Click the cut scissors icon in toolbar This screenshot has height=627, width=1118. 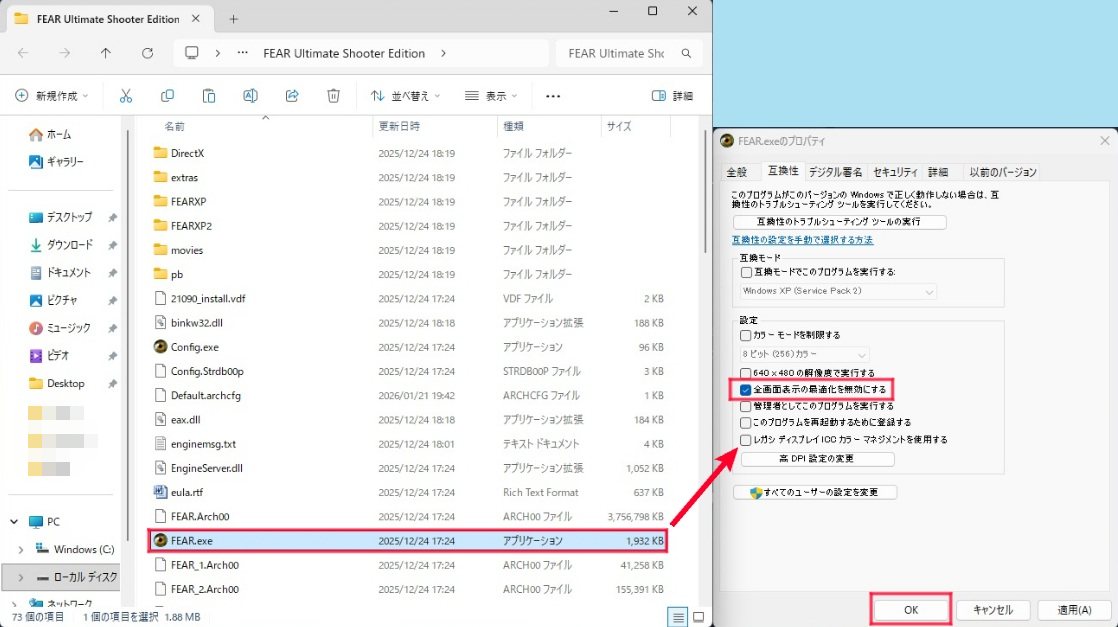(x=126, y=96)
